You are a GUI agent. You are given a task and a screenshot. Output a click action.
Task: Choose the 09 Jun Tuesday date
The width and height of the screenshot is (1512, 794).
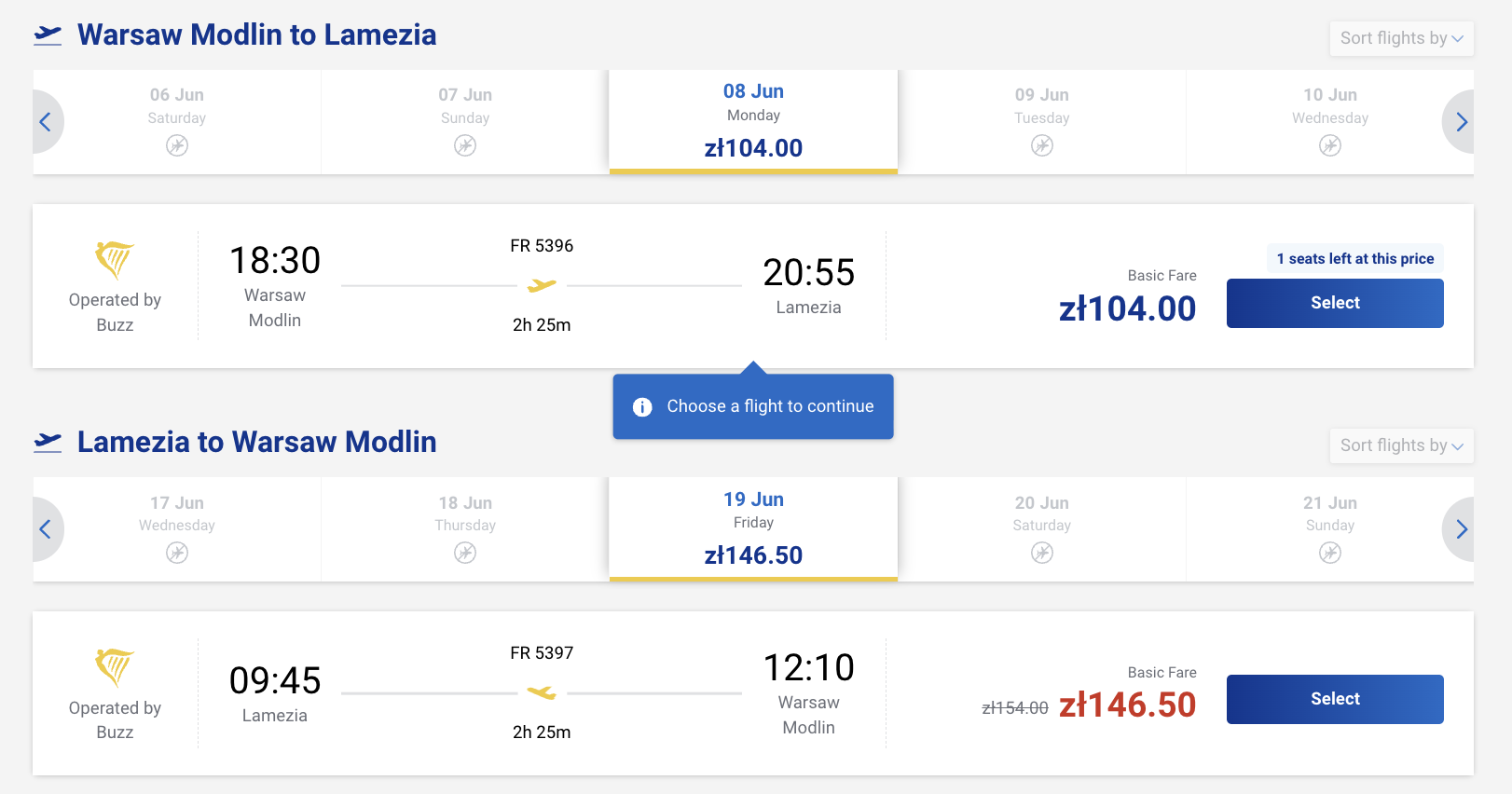1041,121
